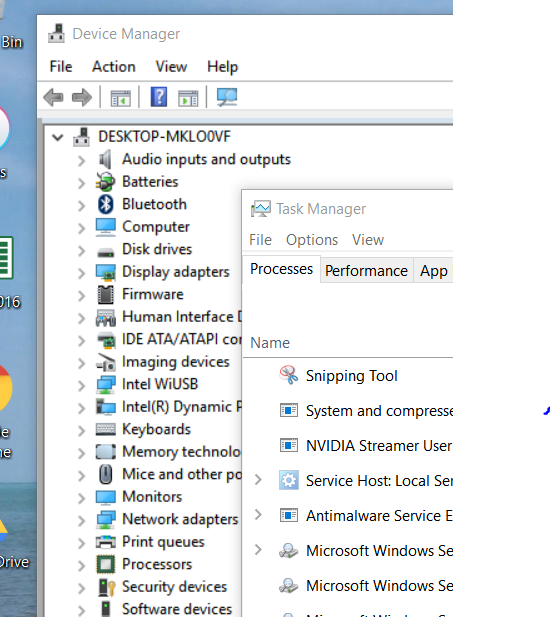The height and width of the screenshot is (617, 550).
Task: Select the Processes tab in Task Manager
Action: coord(282,269)
